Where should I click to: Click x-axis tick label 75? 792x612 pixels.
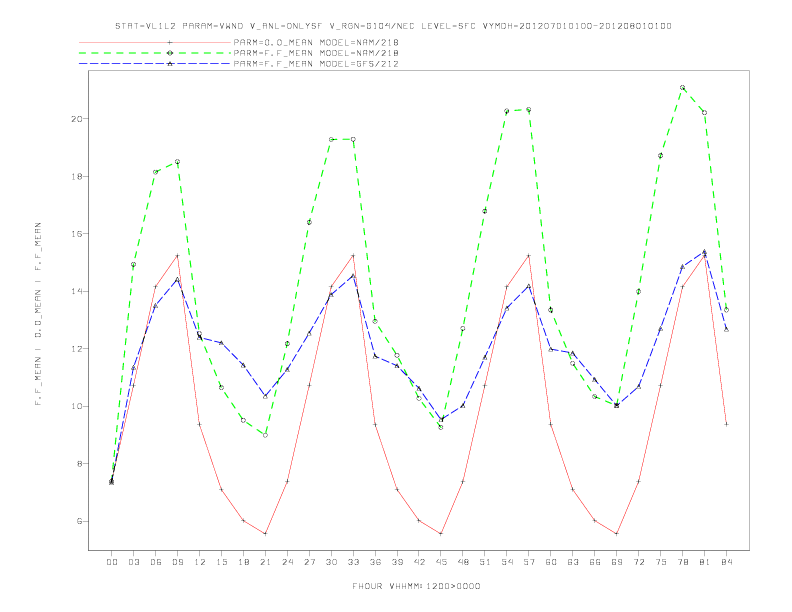[x=661, y=562]
